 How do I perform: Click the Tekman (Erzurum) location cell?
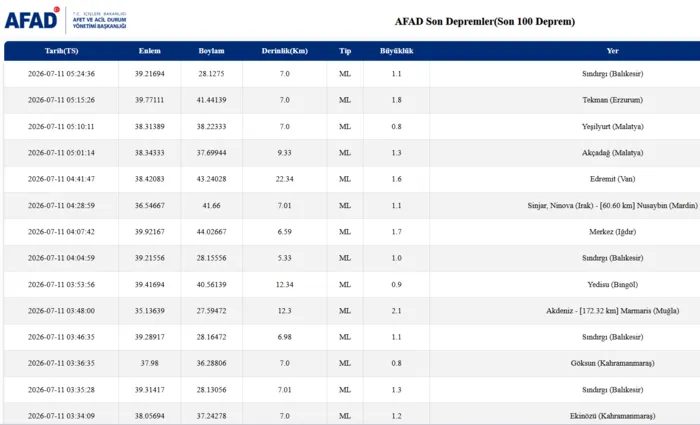click(x=612, y=100)
